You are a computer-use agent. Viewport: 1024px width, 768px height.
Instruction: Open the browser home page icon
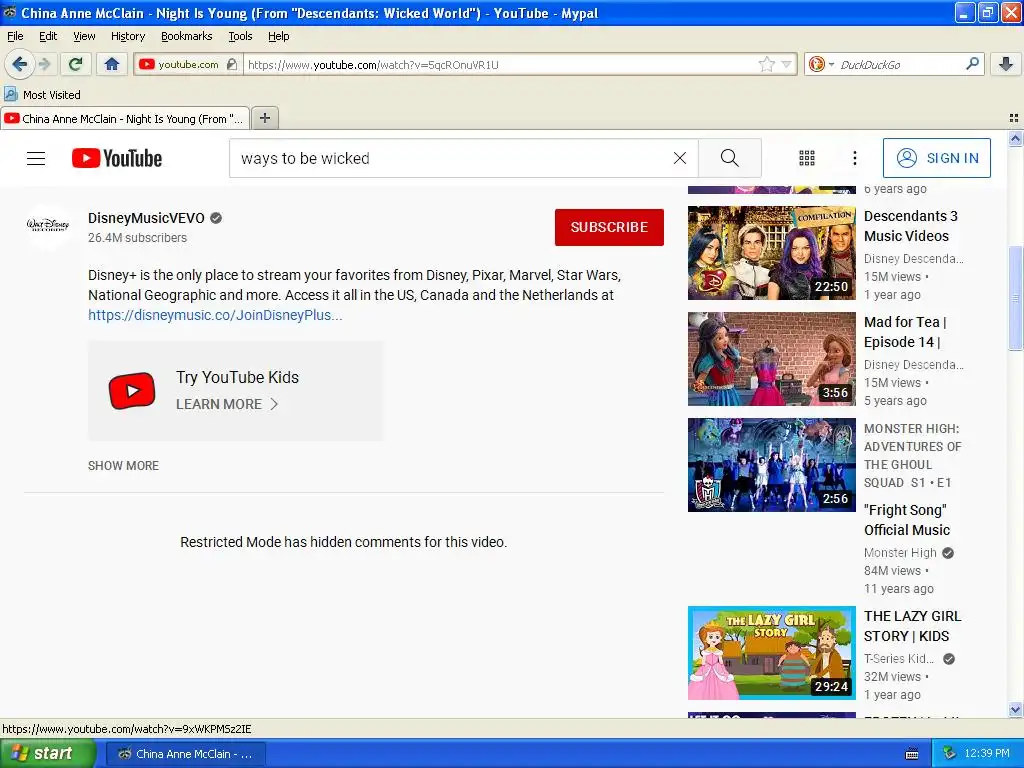point(112,64)
